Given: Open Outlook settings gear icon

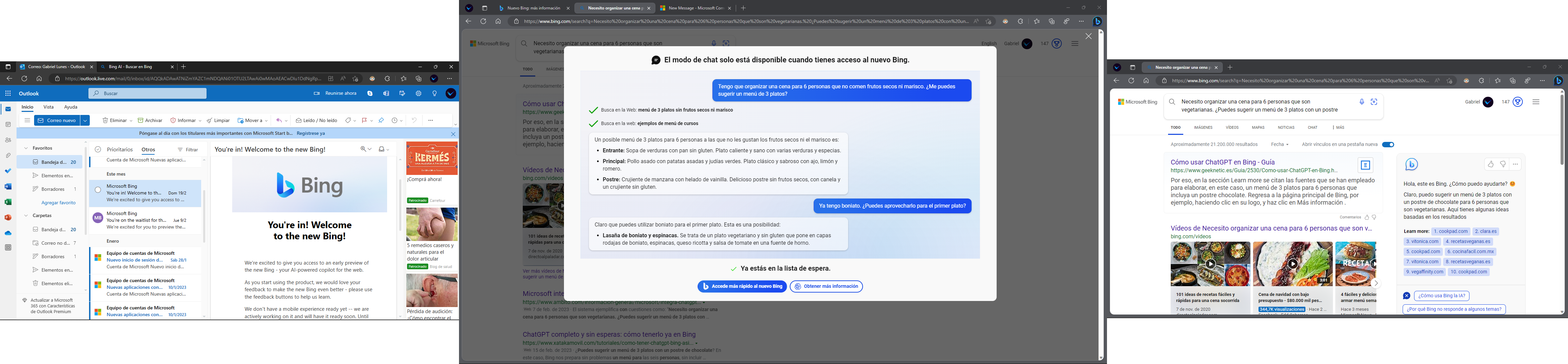Looking at the screenshot, I should (x=418, y=94).
